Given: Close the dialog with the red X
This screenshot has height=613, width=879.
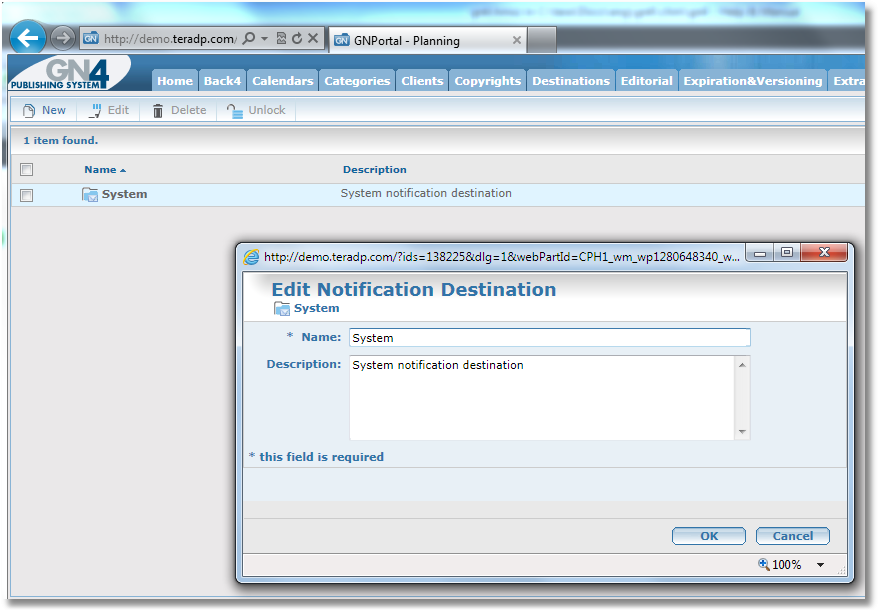Looking at the screenshot, I should click(824, 253).
